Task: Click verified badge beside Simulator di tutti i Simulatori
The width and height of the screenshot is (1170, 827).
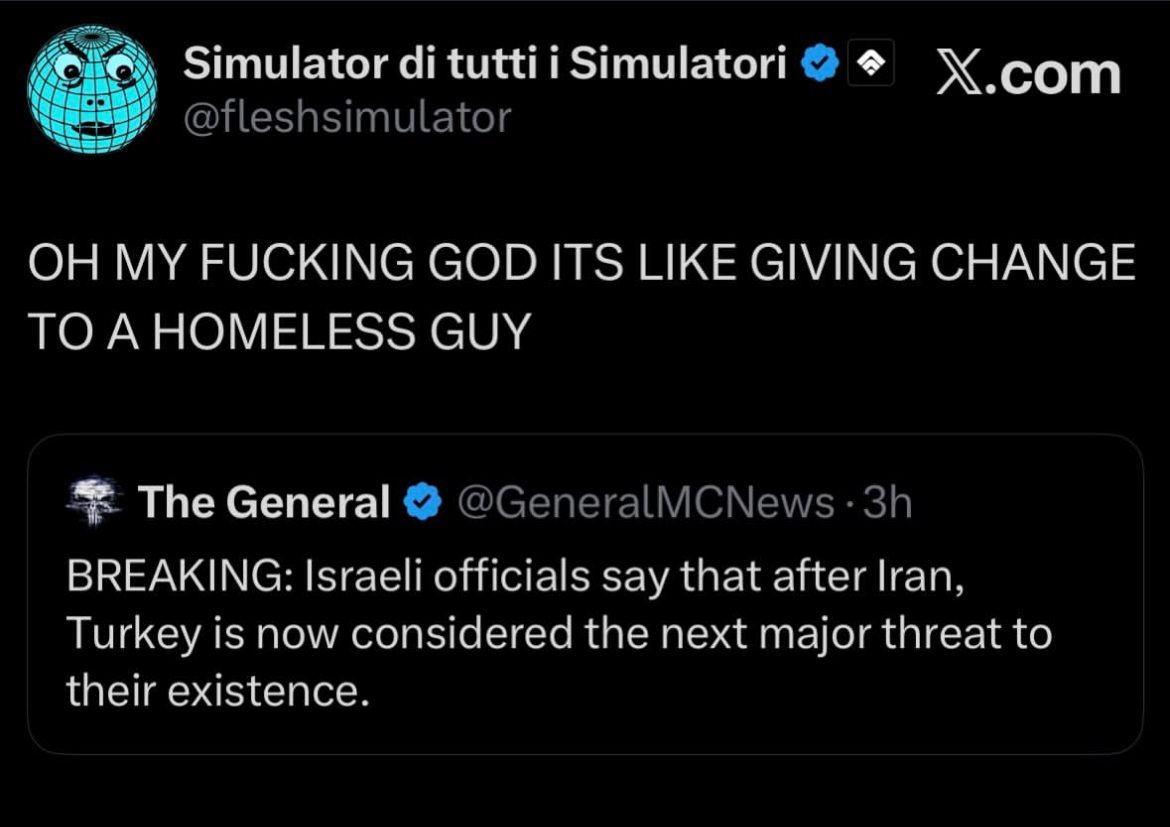Action: click(822, 66)
